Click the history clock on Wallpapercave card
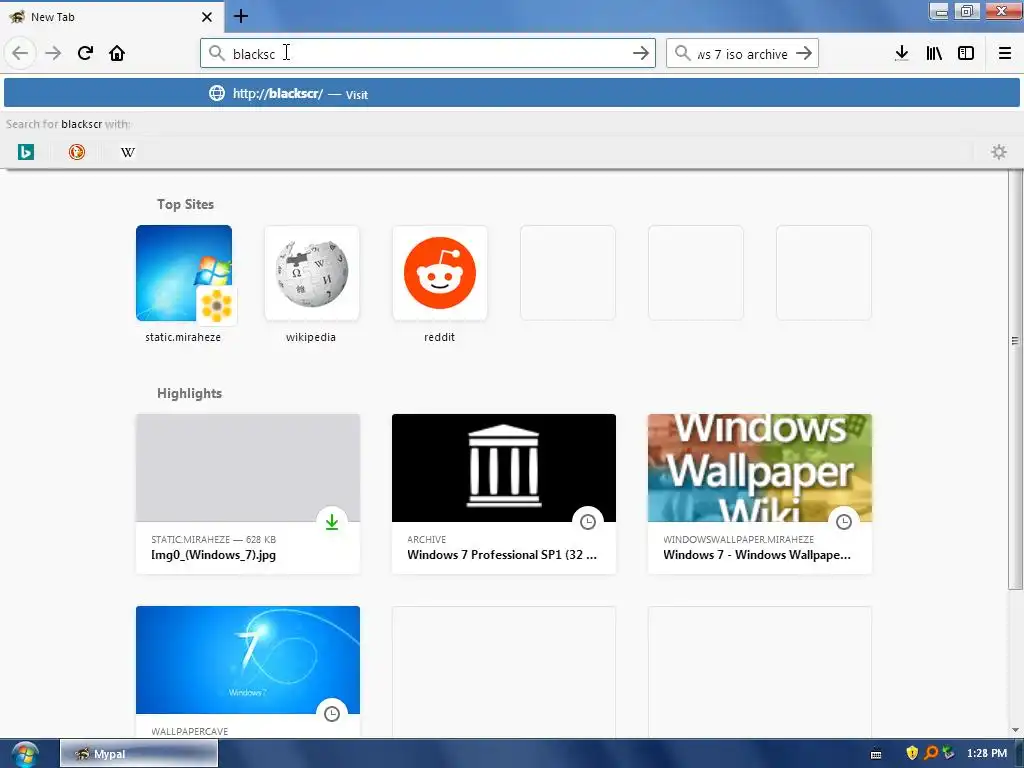This screenshot has width=1024, height=768. 332,714
